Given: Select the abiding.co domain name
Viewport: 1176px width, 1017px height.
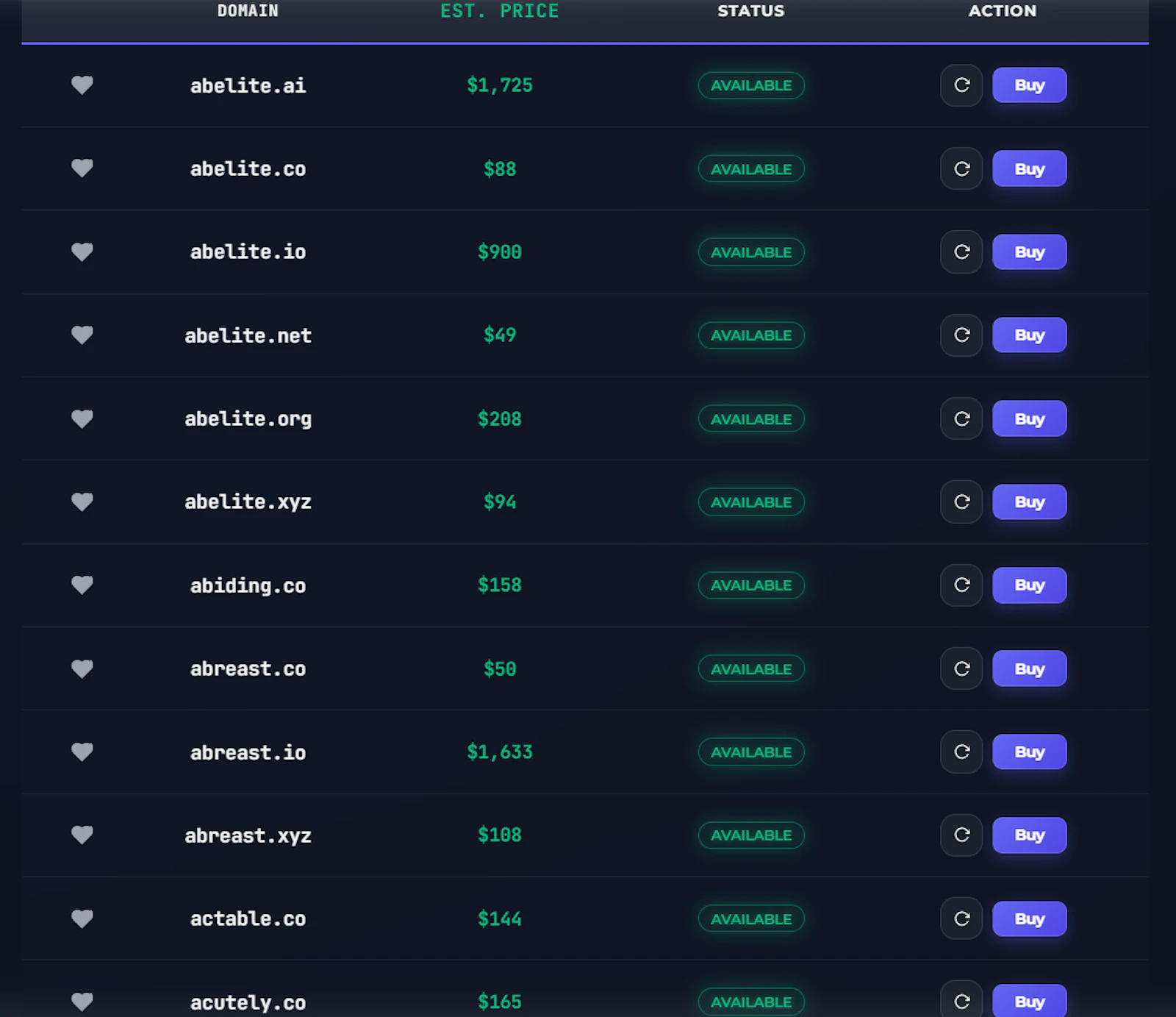Looking at the screenshot, I should click(248, 585).
